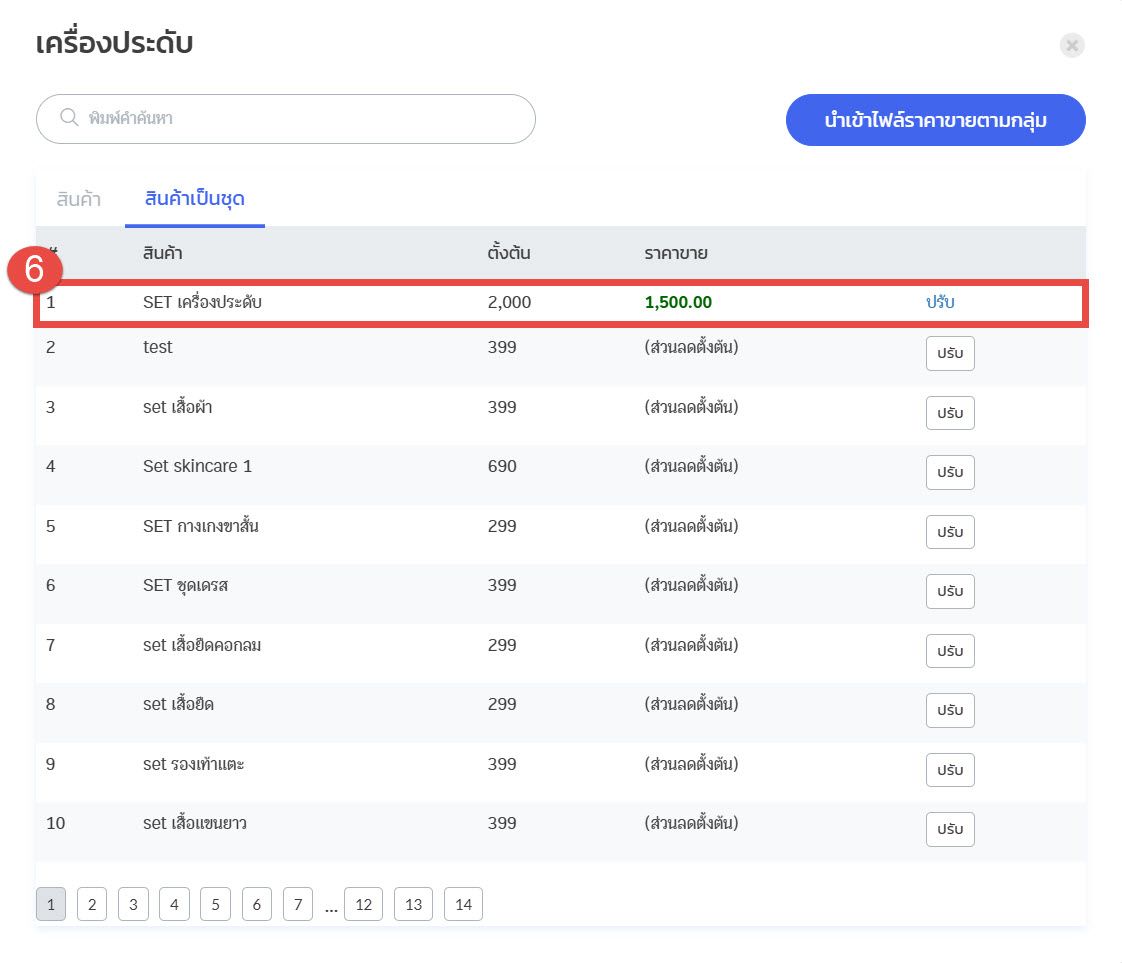Close the เครื่องประดับ dialog with X icon
The image size is (1122, 963).
coord(1072,45)
